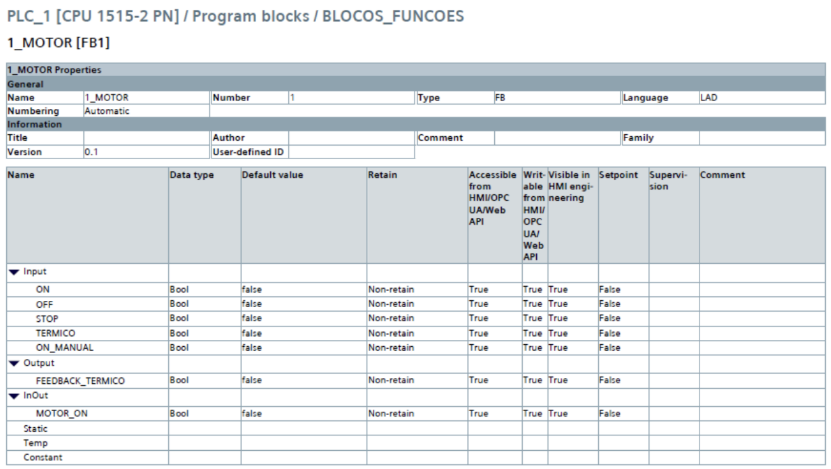
Task: Select the TERMICO input variable
Action: [55, 333]
